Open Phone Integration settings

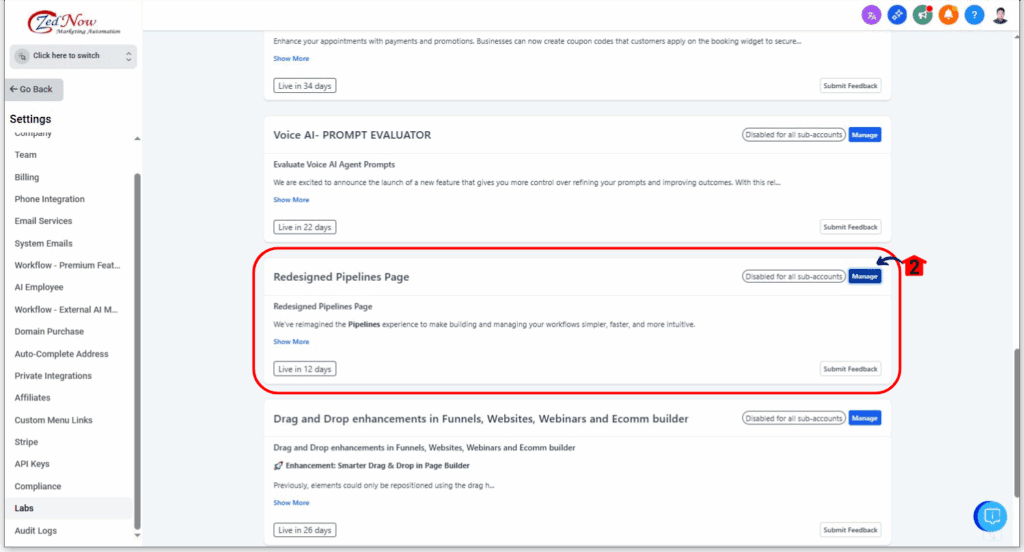click(x=50, y=199)
